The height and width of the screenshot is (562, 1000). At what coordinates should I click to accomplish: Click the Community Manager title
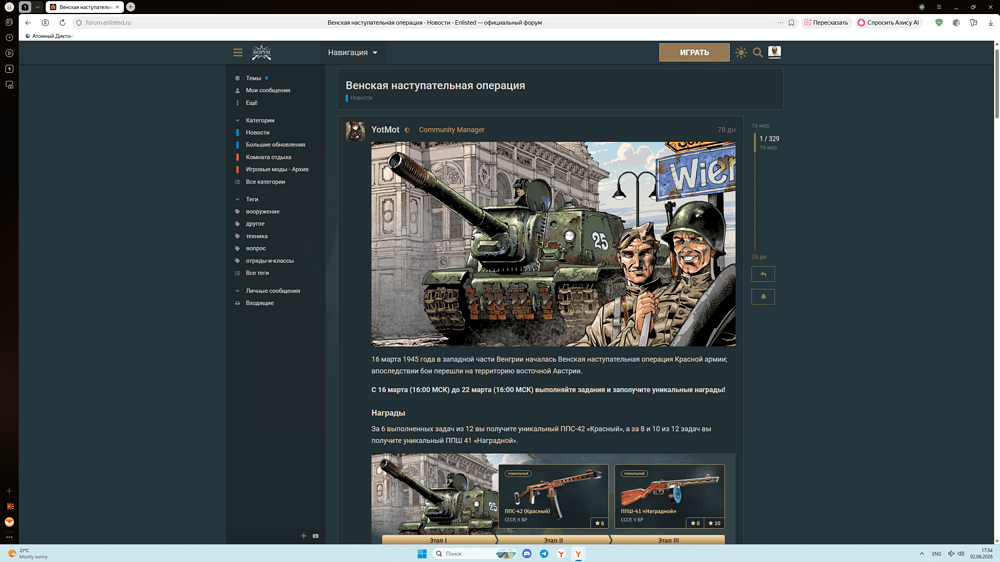452,129
